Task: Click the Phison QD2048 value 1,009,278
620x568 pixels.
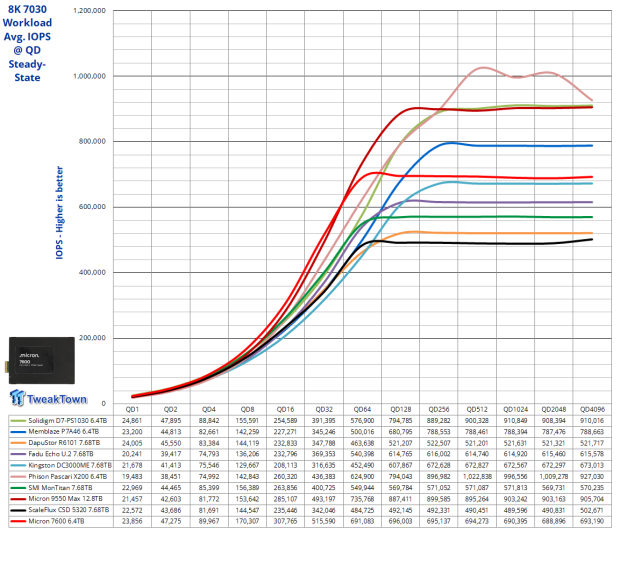Action: (x=554, y=477)
